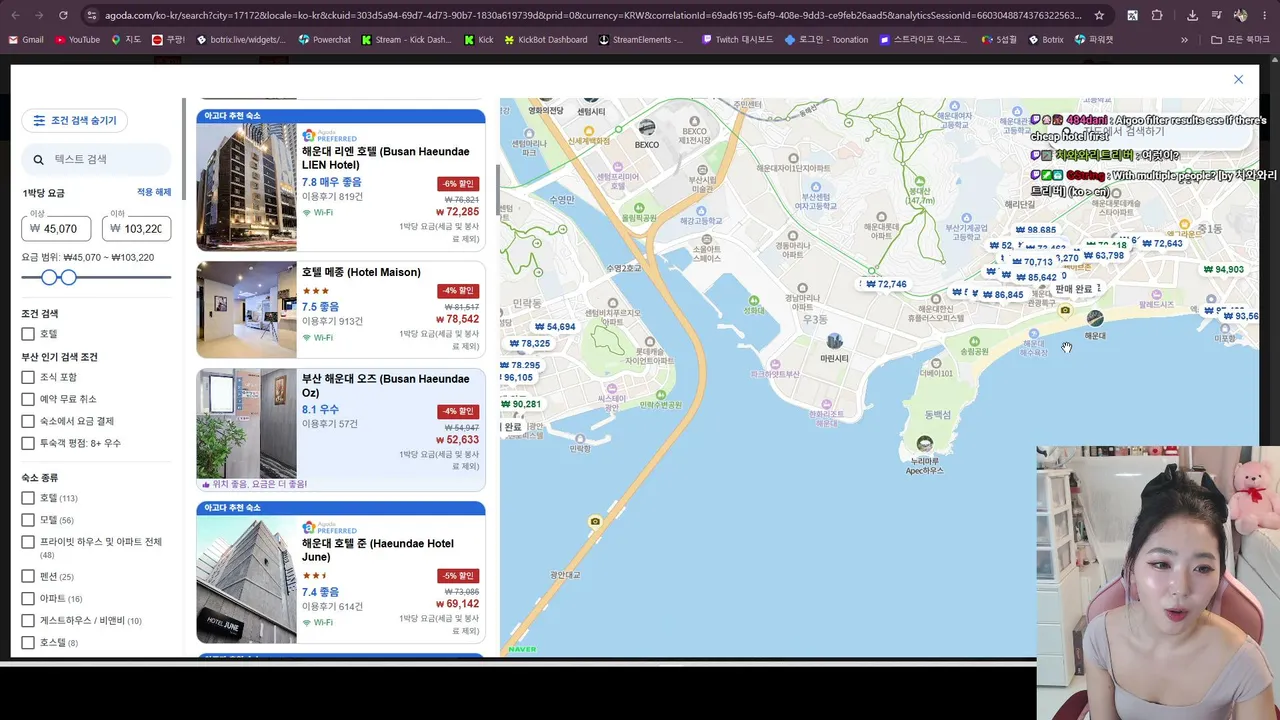This screenshot has height=720, width=1280.
Task: Click the 마린시티 landmark icon on map
Action: tap(834, 342)
